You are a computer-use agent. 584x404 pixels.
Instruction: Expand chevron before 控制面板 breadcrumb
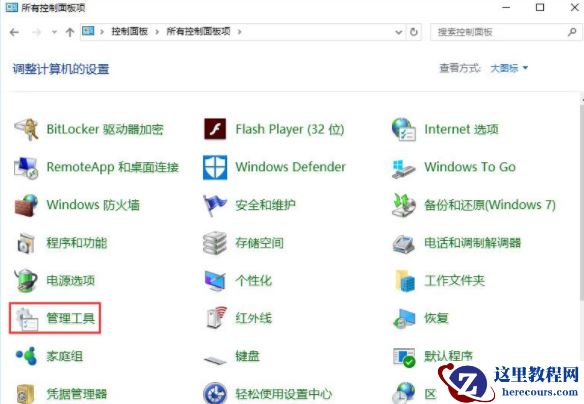click(101, 32)
